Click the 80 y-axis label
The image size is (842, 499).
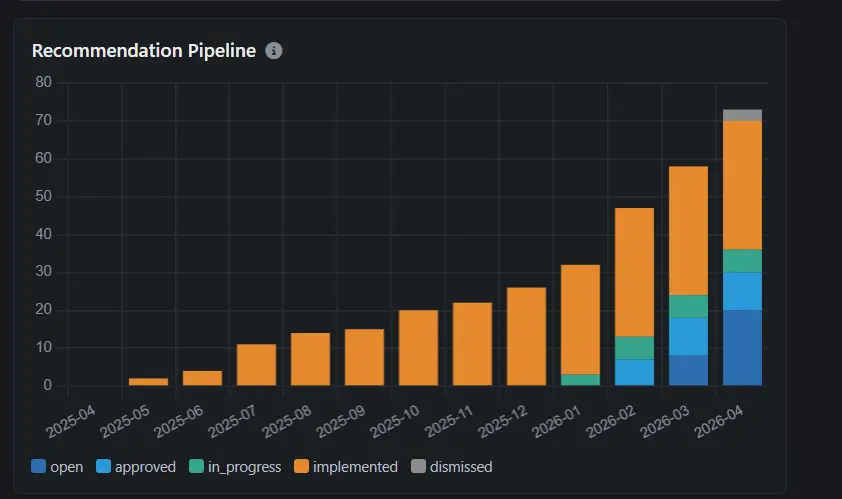[x=43, y=82]
